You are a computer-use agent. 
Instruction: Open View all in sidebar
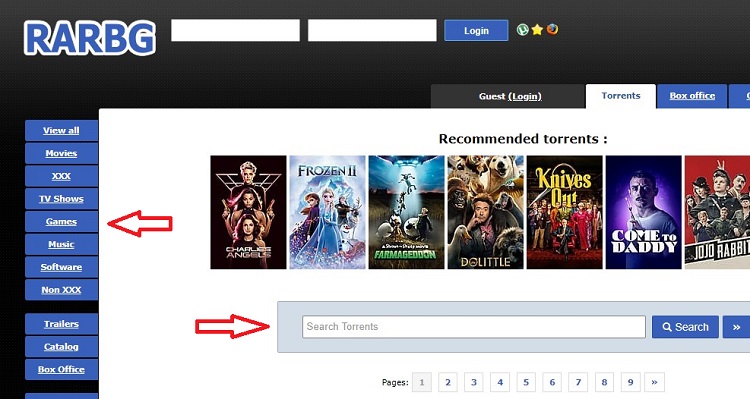click(x=61, y=131)
